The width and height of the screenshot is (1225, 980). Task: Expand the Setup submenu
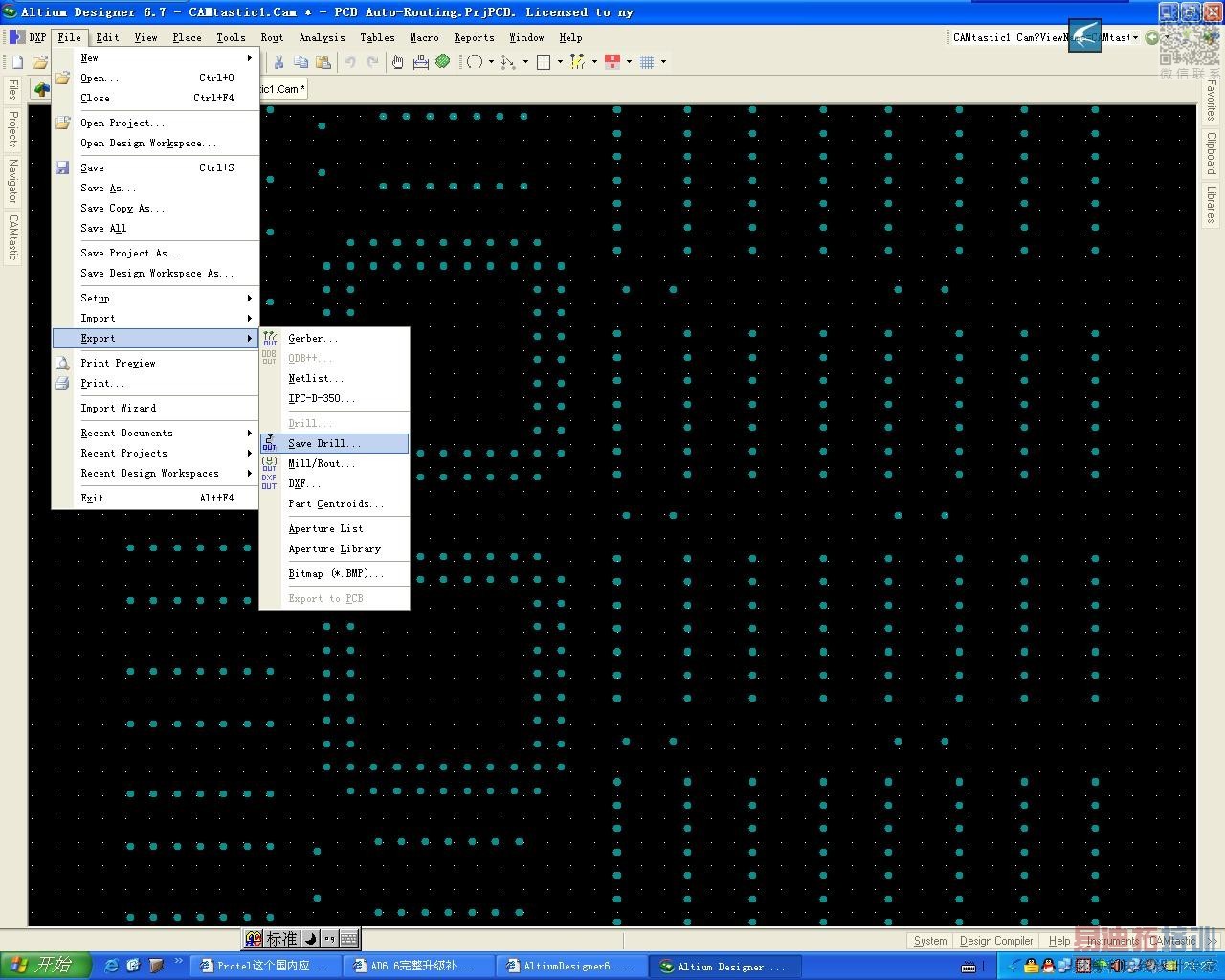pos(156,298)
